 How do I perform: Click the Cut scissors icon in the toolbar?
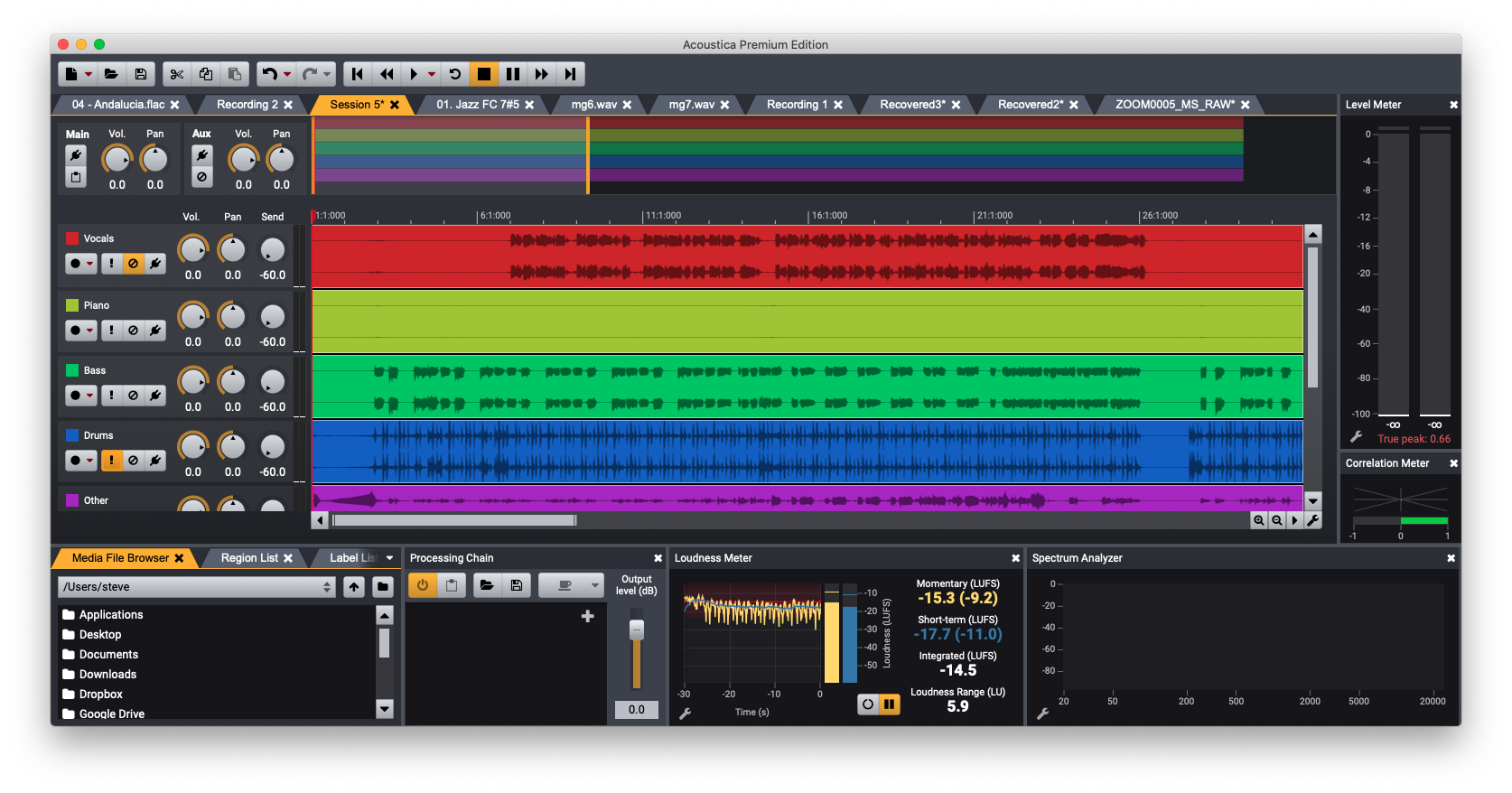coord(177,74)
